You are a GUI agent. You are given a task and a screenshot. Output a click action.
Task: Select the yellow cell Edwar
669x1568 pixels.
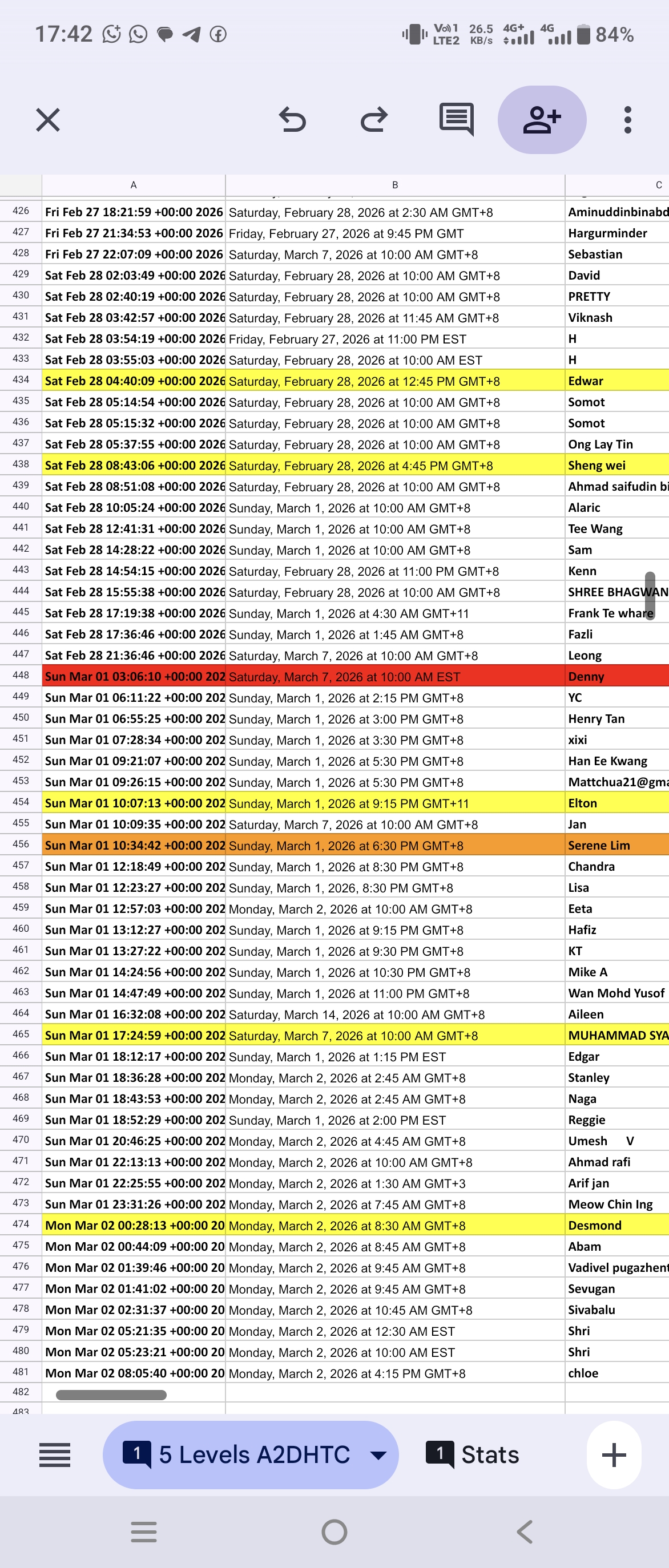pyautogui.click(x=617, y=381)
